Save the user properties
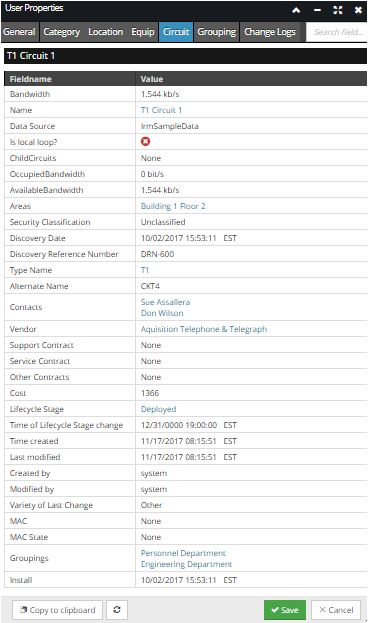This screenshot has width=368, height=623. pyautogui.click(x=285, y=609)
